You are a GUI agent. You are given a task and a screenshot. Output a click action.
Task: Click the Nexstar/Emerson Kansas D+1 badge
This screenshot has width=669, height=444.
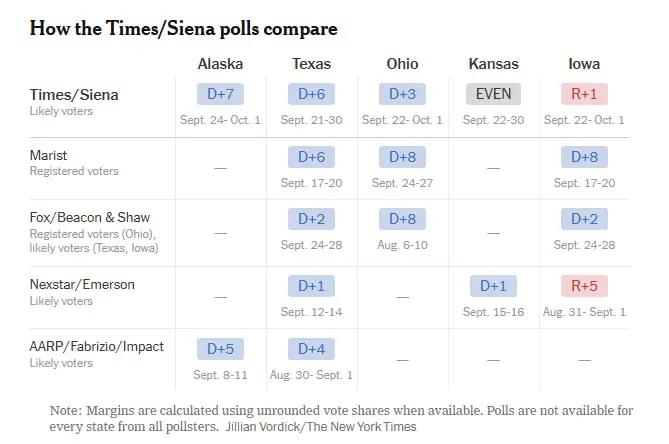[493, 286]
